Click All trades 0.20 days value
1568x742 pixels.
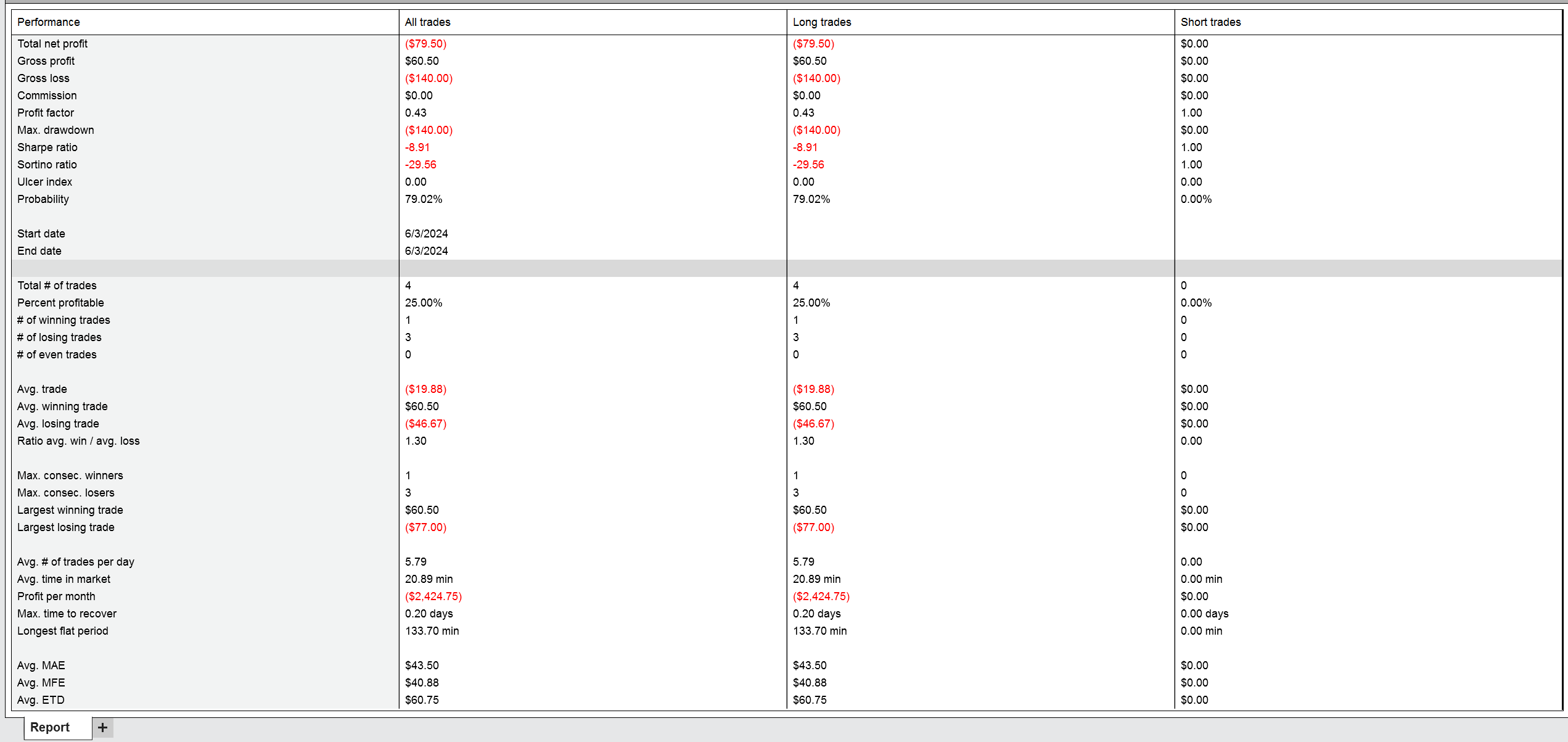pos(429,614)
